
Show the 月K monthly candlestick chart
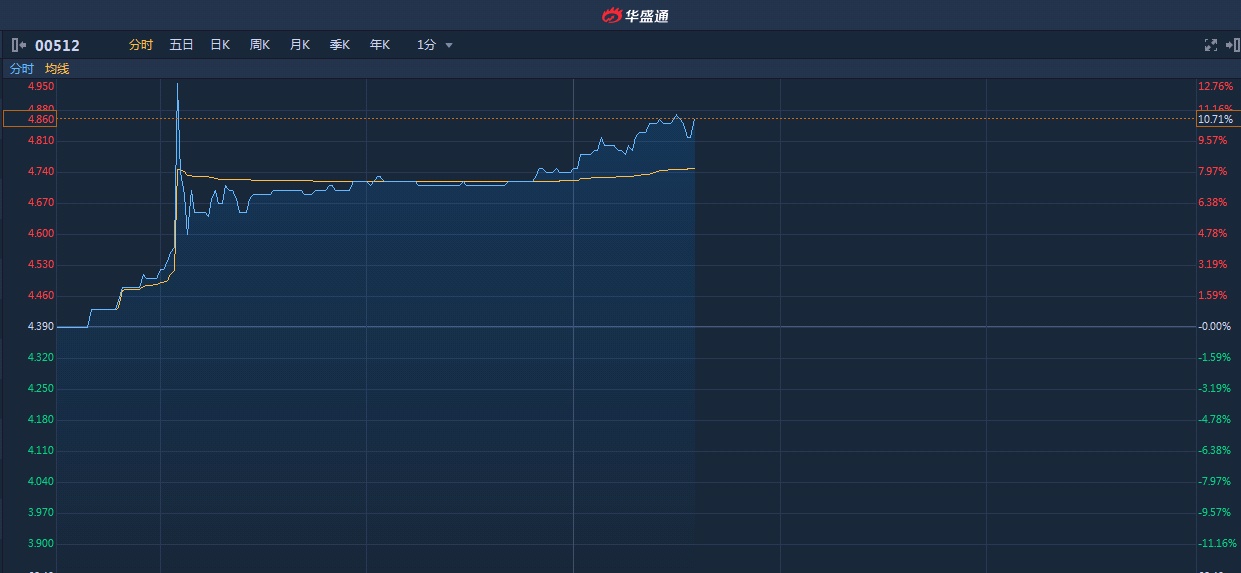300,45
